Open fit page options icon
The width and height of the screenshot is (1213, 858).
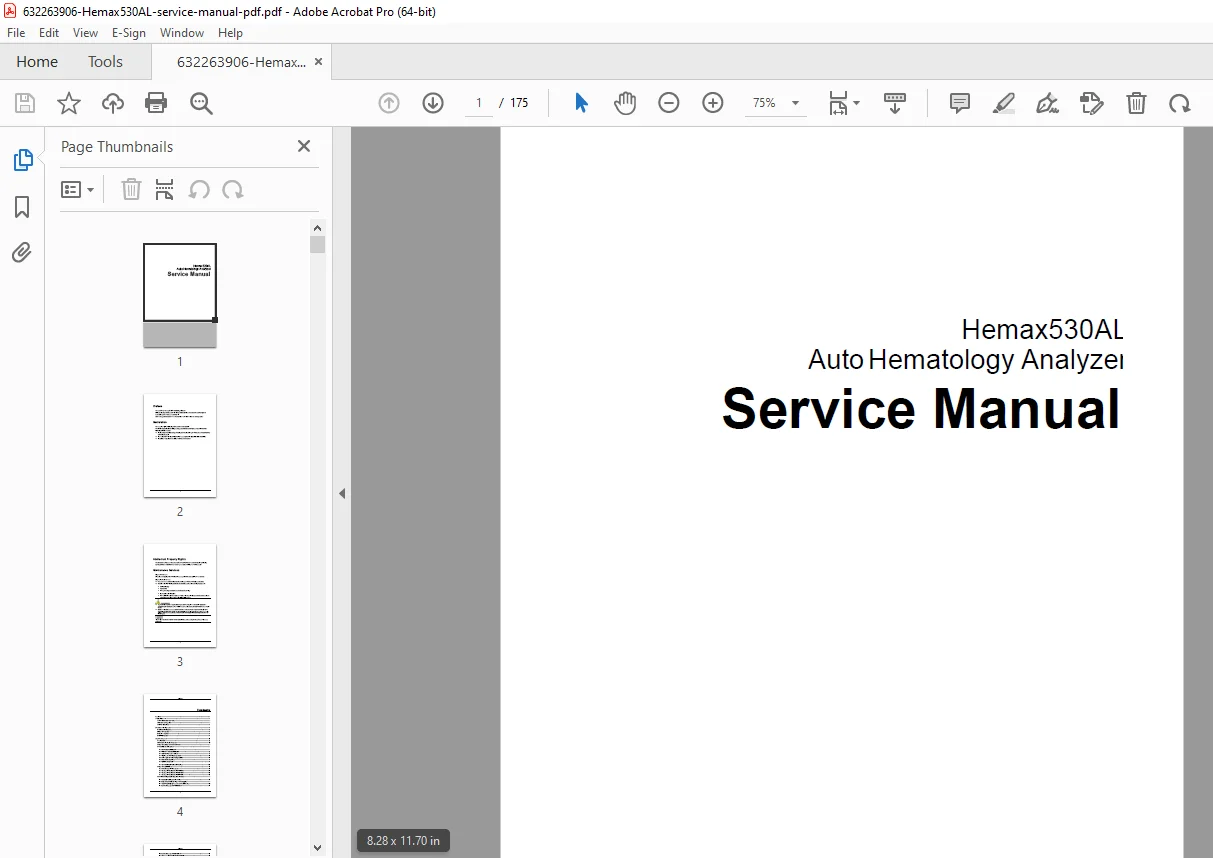tap(844, 103)
